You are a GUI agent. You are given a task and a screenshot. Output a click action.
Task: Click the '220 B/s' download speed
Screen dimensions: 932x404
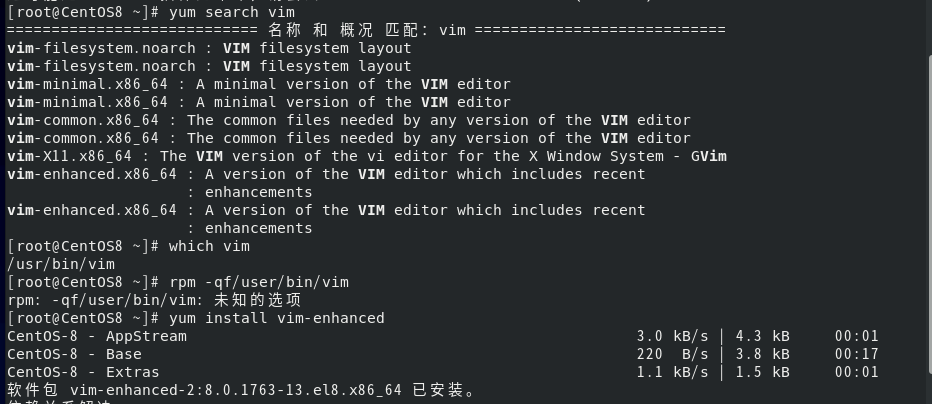tap(672, 354)
